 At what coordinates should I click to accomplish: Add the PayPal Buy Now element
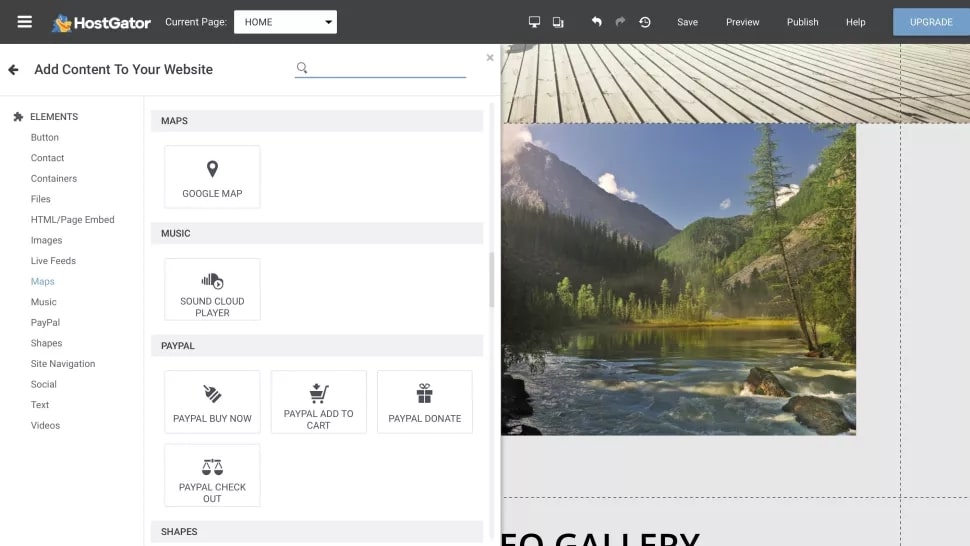pyautogui.click(x=212, y=402)
